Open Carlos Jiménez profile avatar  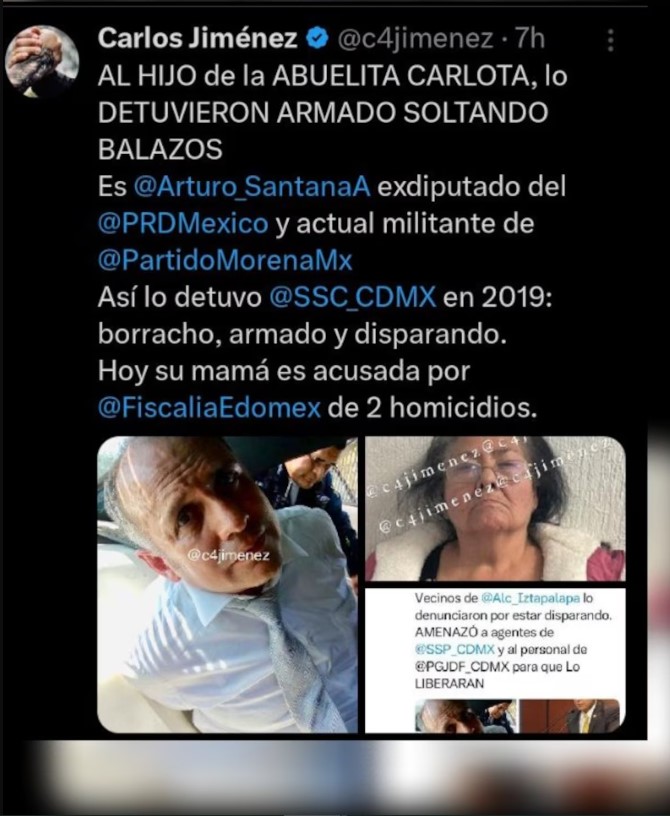click(42, 61)
